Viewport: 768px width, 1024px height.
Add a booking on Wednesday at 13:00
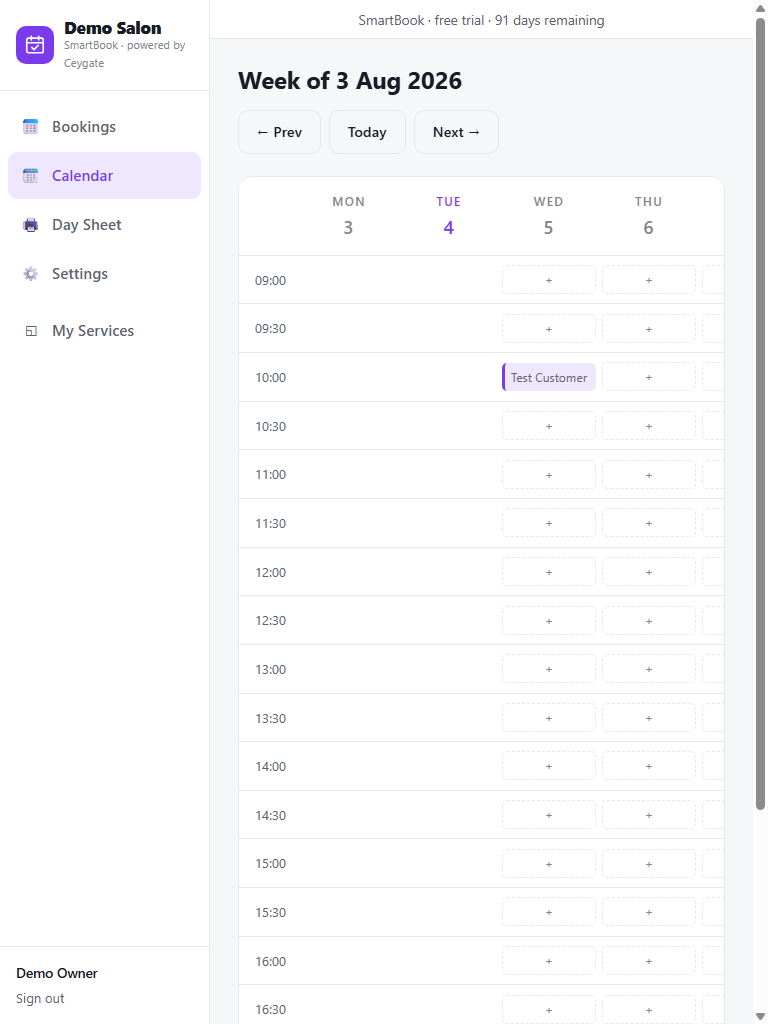tap(549, 669)
